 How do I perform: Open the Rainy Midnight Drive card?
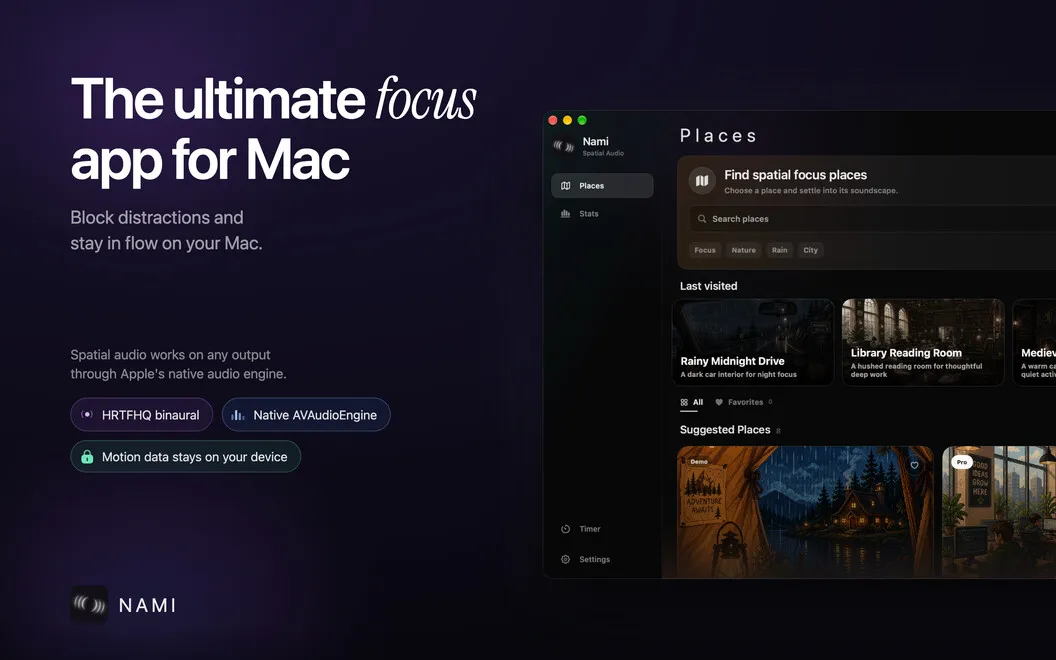tap(753, 342)
